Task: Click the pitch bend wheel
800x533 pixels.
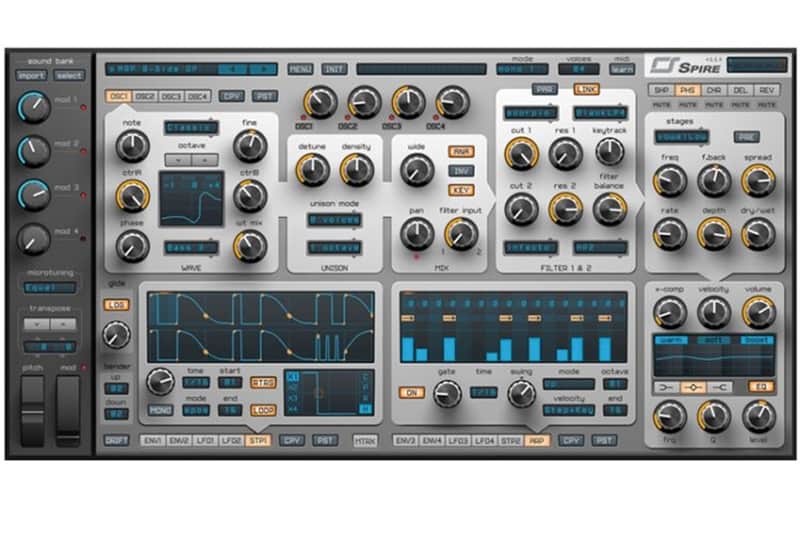Action: [x=32, y=411]
